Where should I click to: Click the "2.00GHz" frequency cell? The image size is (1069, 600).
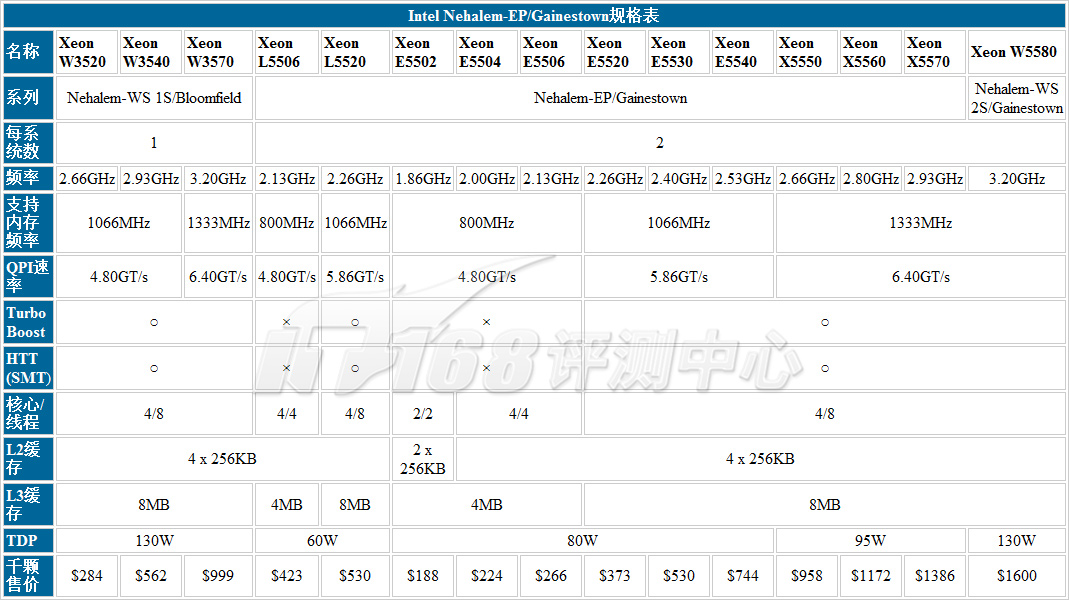[x=487, y=179]
